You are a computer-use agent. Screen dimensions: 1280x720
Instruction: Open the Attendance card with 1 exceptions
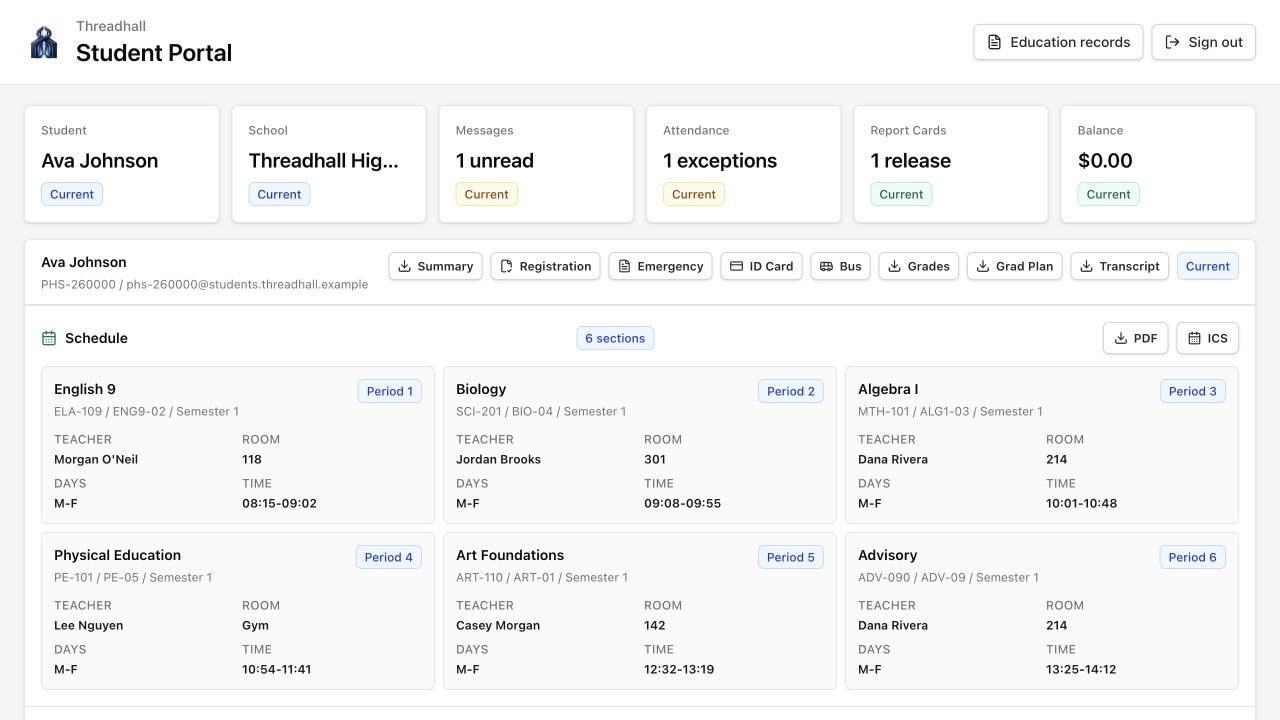pos(743,164)
